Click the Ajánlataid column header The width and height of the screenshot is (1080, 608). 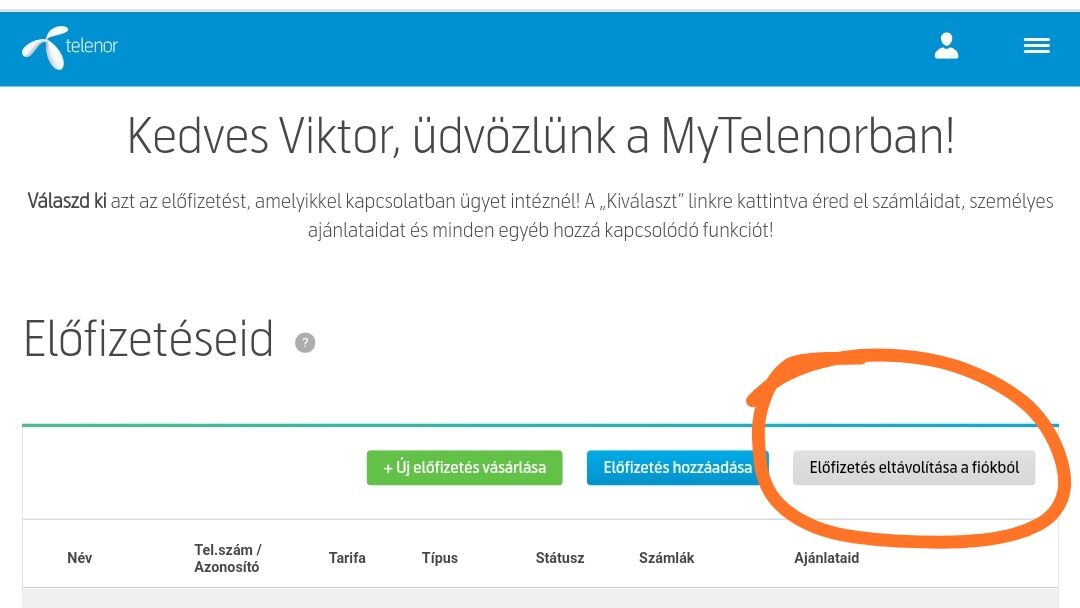click(x=827, y=558)
